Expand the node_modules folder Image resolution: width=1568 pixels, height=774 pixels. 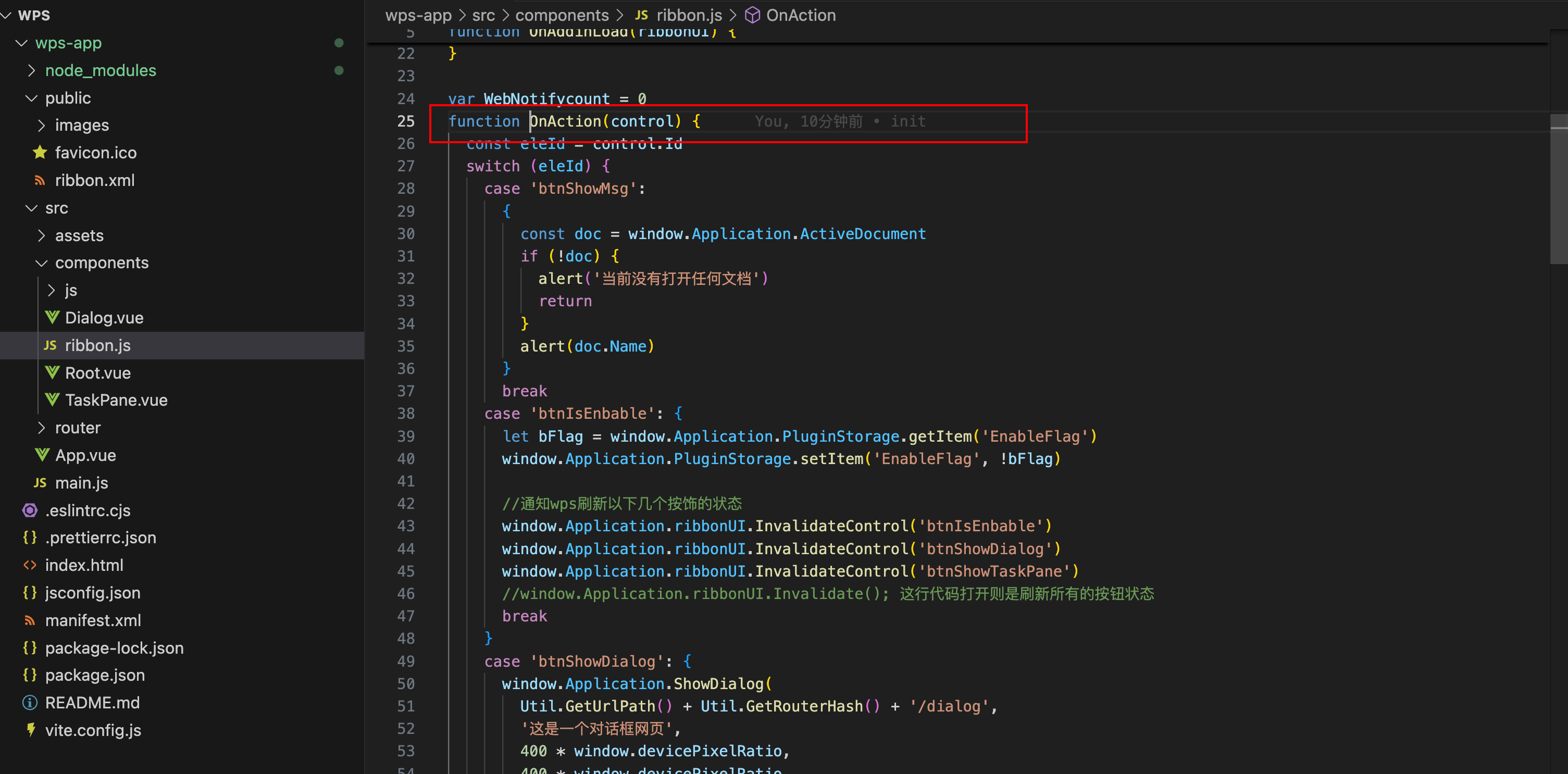pyautogui.click(x=32, y=71)
